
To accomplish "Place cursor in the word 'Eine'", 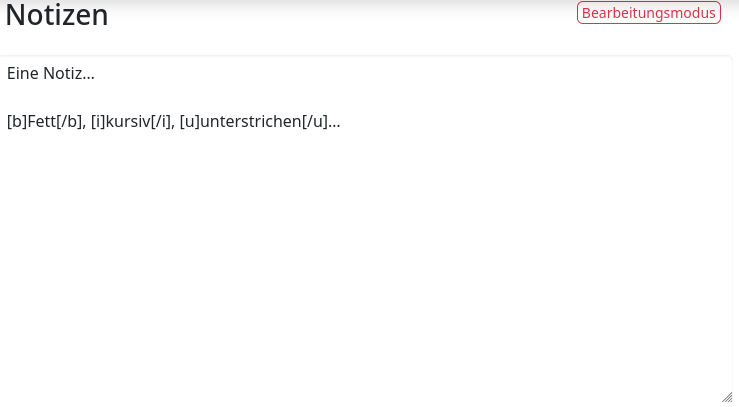I will [x=23, y=73].
